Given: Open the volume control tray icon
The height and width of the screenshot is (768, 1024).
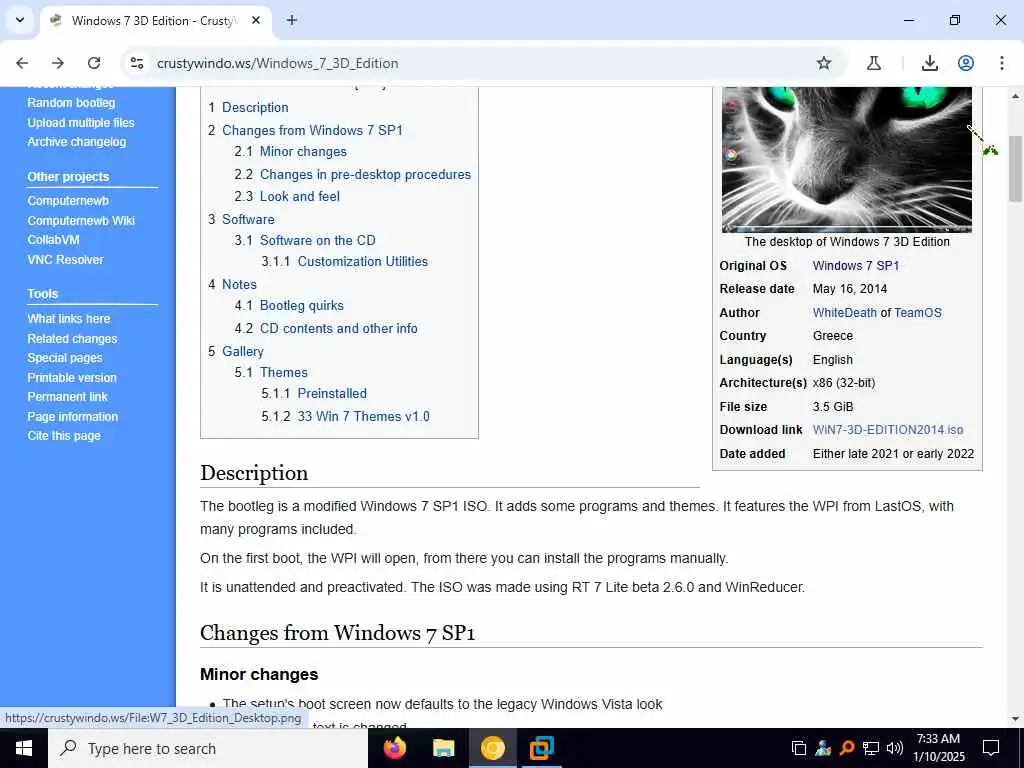Looking at the screenshot, I should [895, 748].
